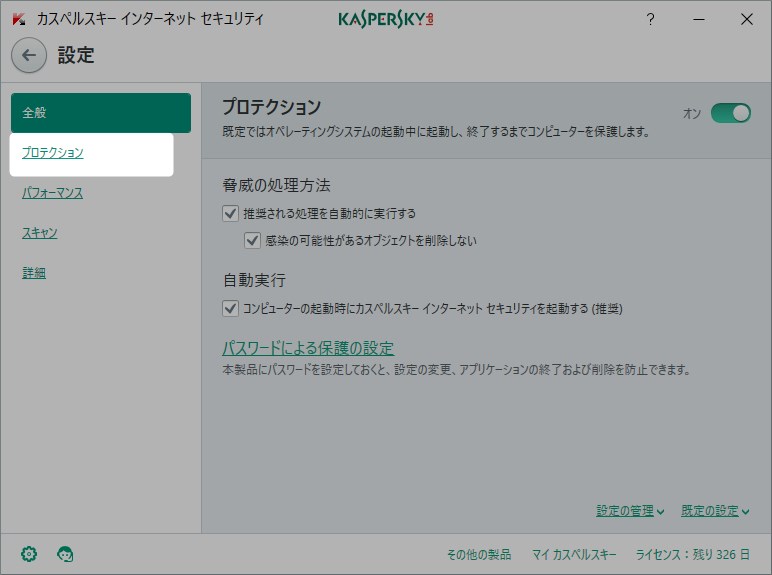Close the Kaspersky settings window
Image resolution: width=772 pixels, height=575 pixels.
click(x=747, y=19)
